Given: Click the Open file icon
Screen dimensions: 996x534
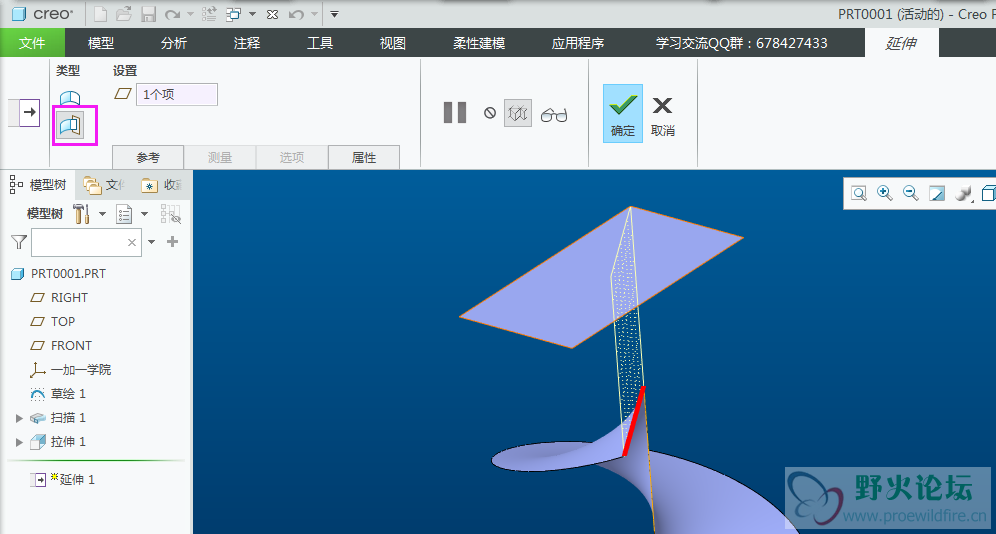Looking at the screenshot, I should (124, 14).
